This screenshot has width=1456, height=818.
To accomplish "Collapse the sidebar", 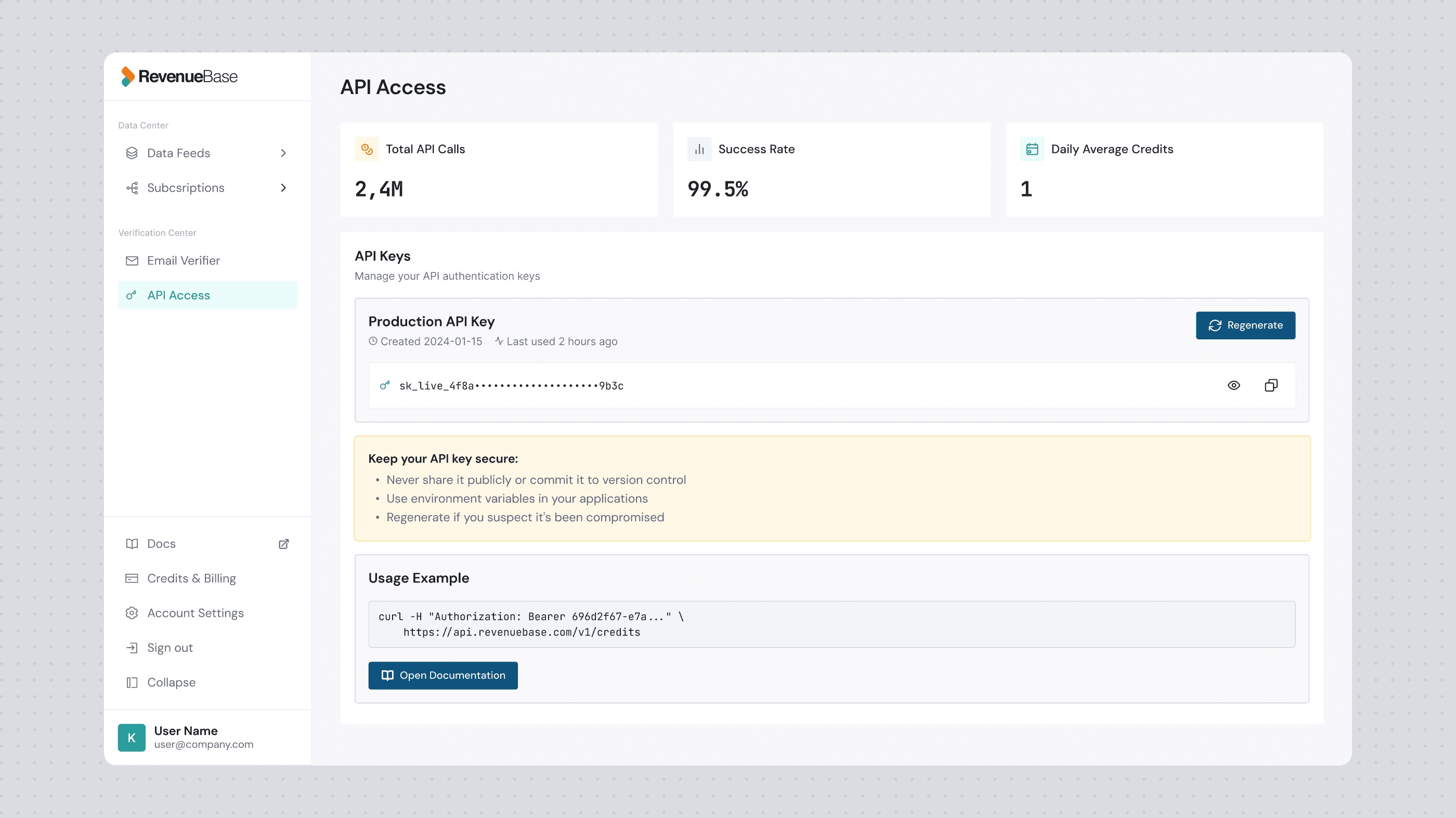I will [171, 682].
